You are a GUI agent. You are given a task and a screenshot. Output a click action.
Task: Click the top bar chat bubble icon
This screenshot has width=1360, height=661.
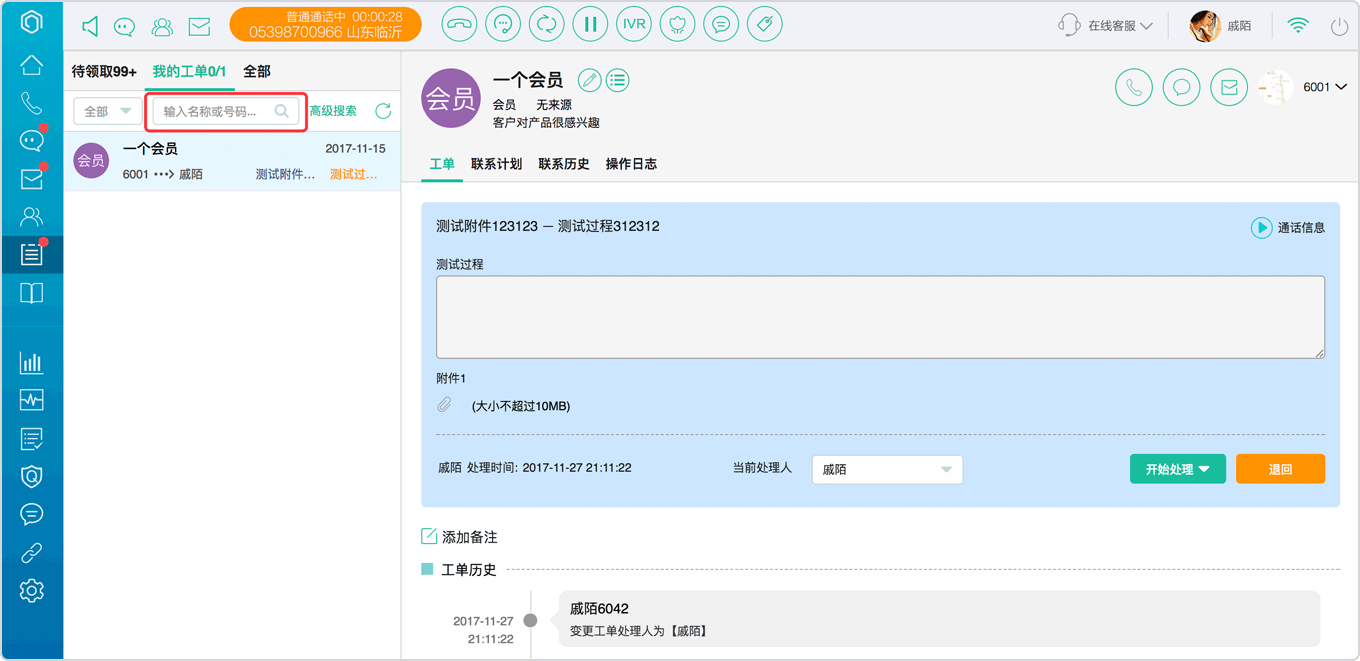125,27
